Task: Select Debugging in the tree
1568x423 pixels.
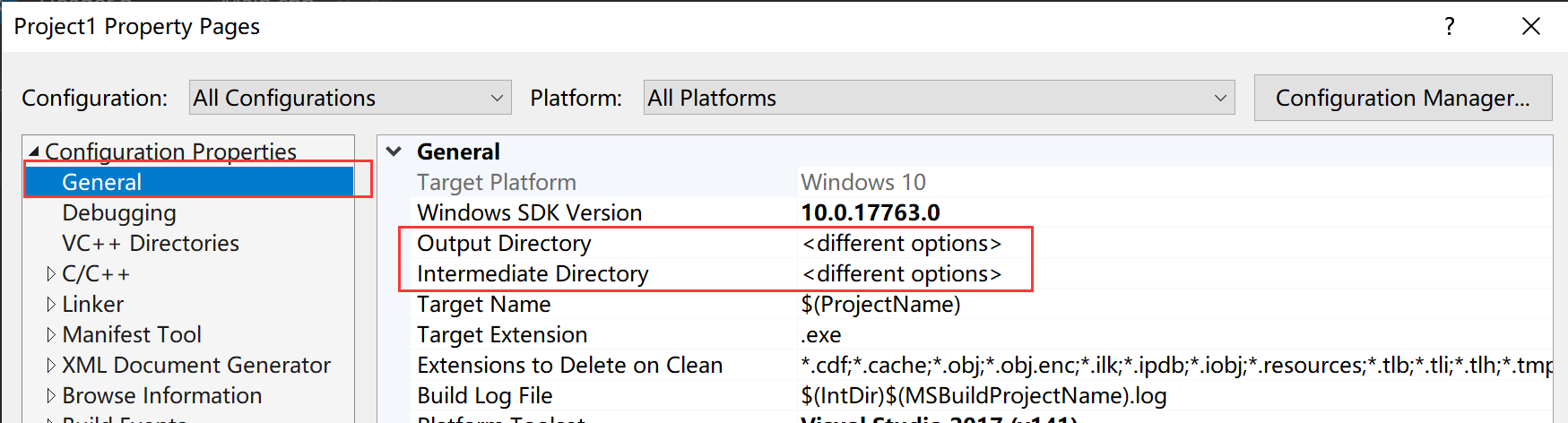Action: [x=119, y=212]
